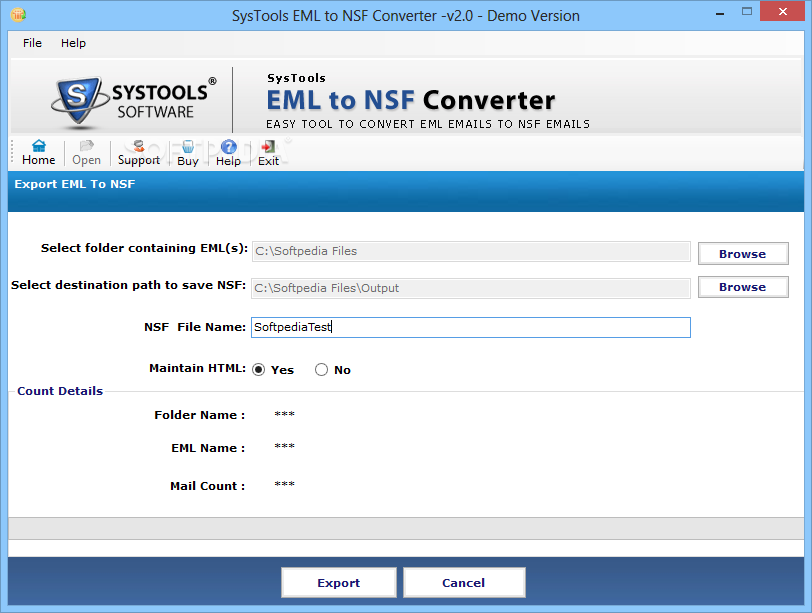Click the 'EML Name :' label
812x613 pixels.
tap(208, 448)
